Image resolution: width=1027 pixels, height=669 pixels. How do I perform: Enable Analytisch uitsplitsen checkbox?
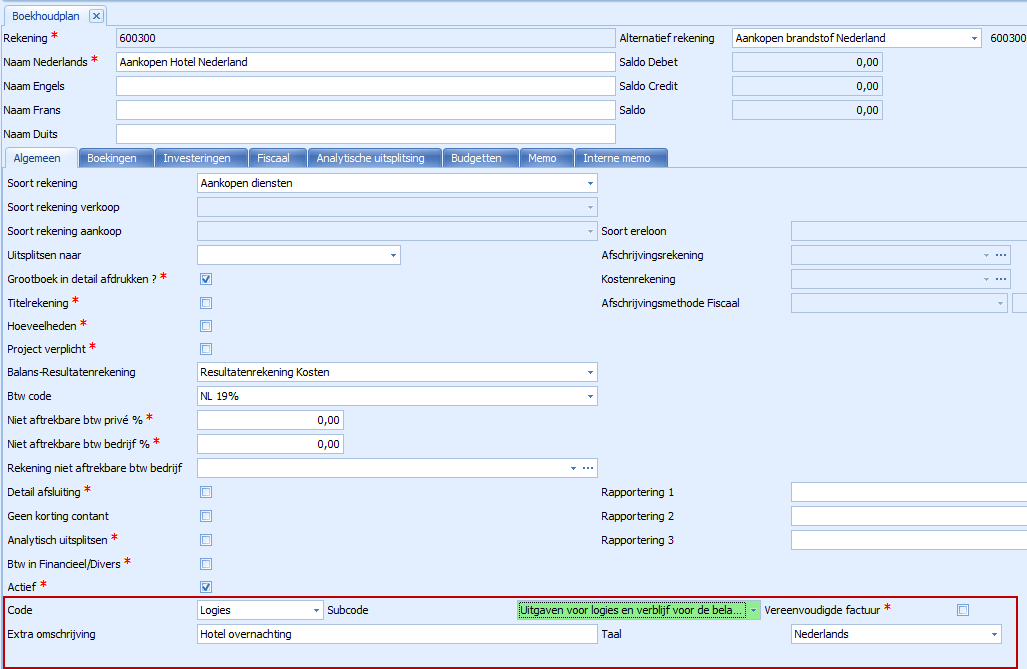[206, 540]
